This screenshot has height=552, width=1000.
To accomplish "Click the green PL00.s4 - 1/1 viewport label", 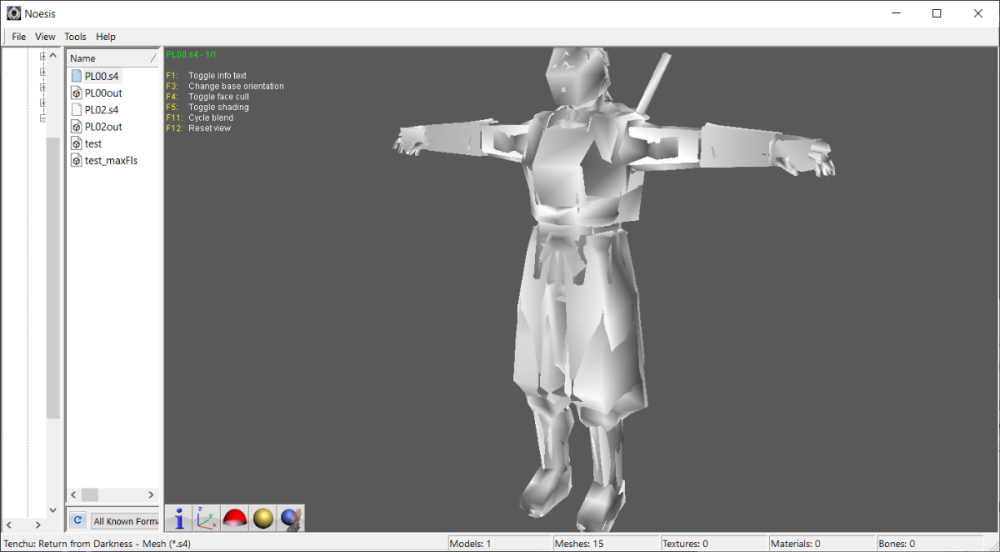I will click(191, 55).
